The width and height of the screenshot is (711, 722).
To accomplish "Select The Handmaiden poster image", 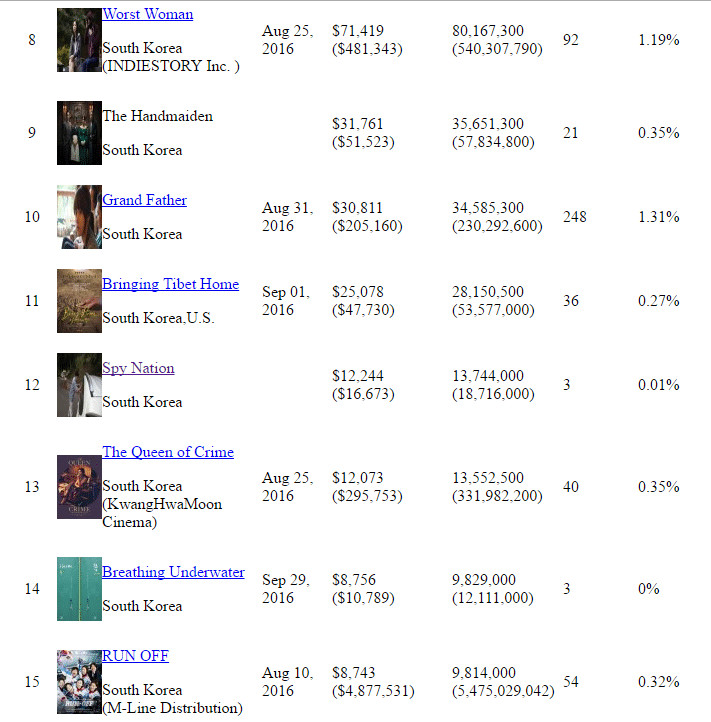I will click(79, 133).
